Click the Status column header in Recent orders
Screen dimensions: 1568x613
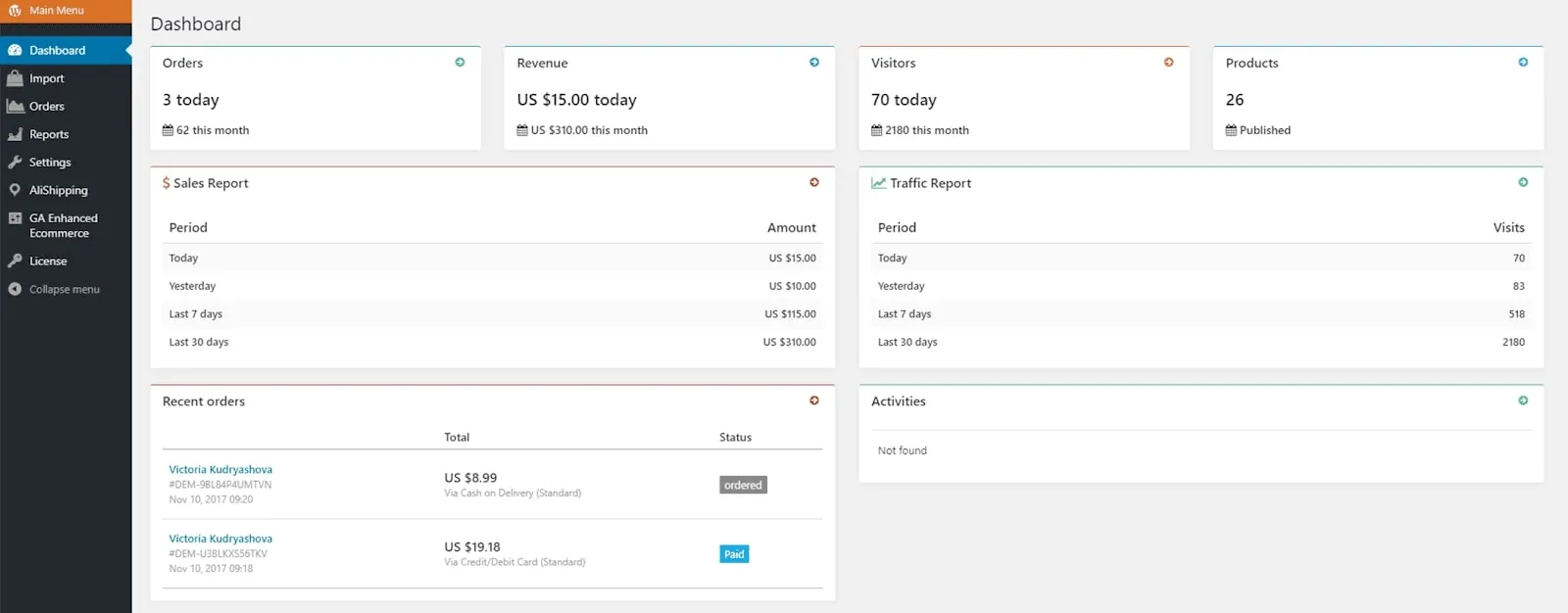(x=735, y=438)
